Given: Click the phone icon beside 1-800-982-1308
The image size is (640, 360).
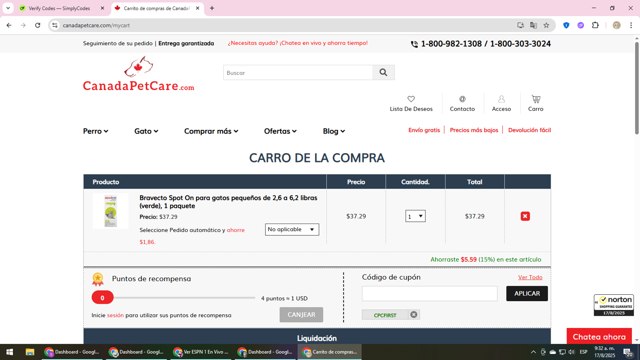Looking at the screenshot, I should [414, 44].
